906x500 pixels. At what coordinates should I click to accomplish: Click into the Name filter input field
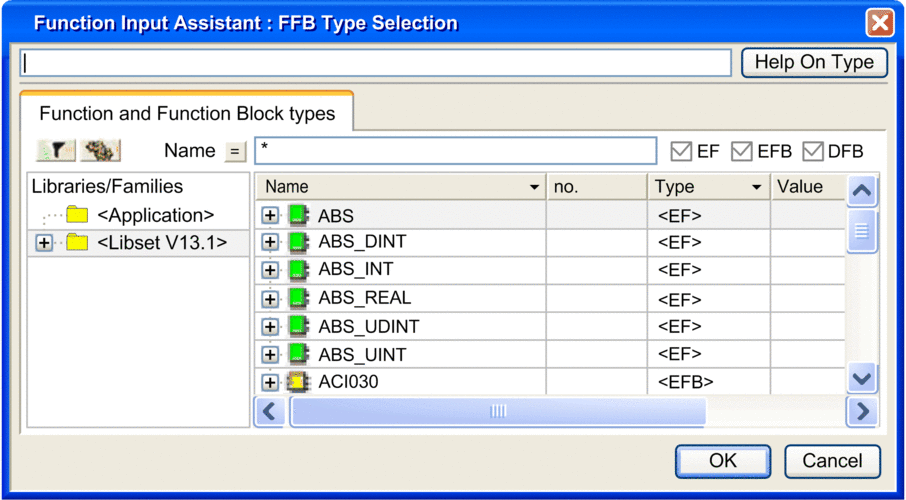pos(455,151)
